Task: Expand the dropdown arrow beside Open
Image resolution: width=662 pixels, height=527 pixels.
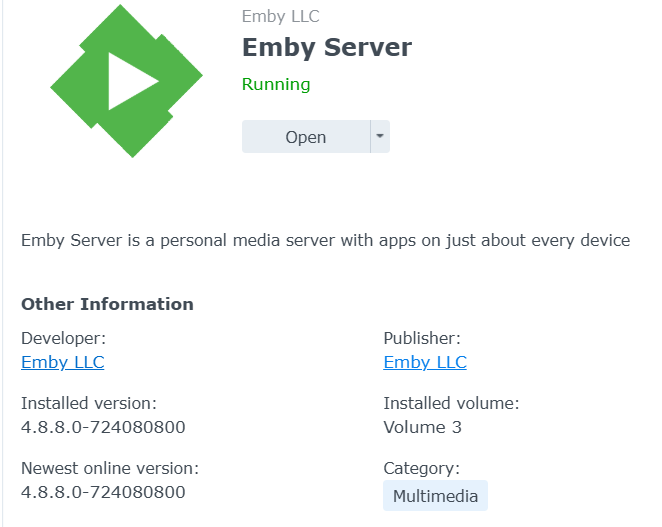Action: (380, 137)
